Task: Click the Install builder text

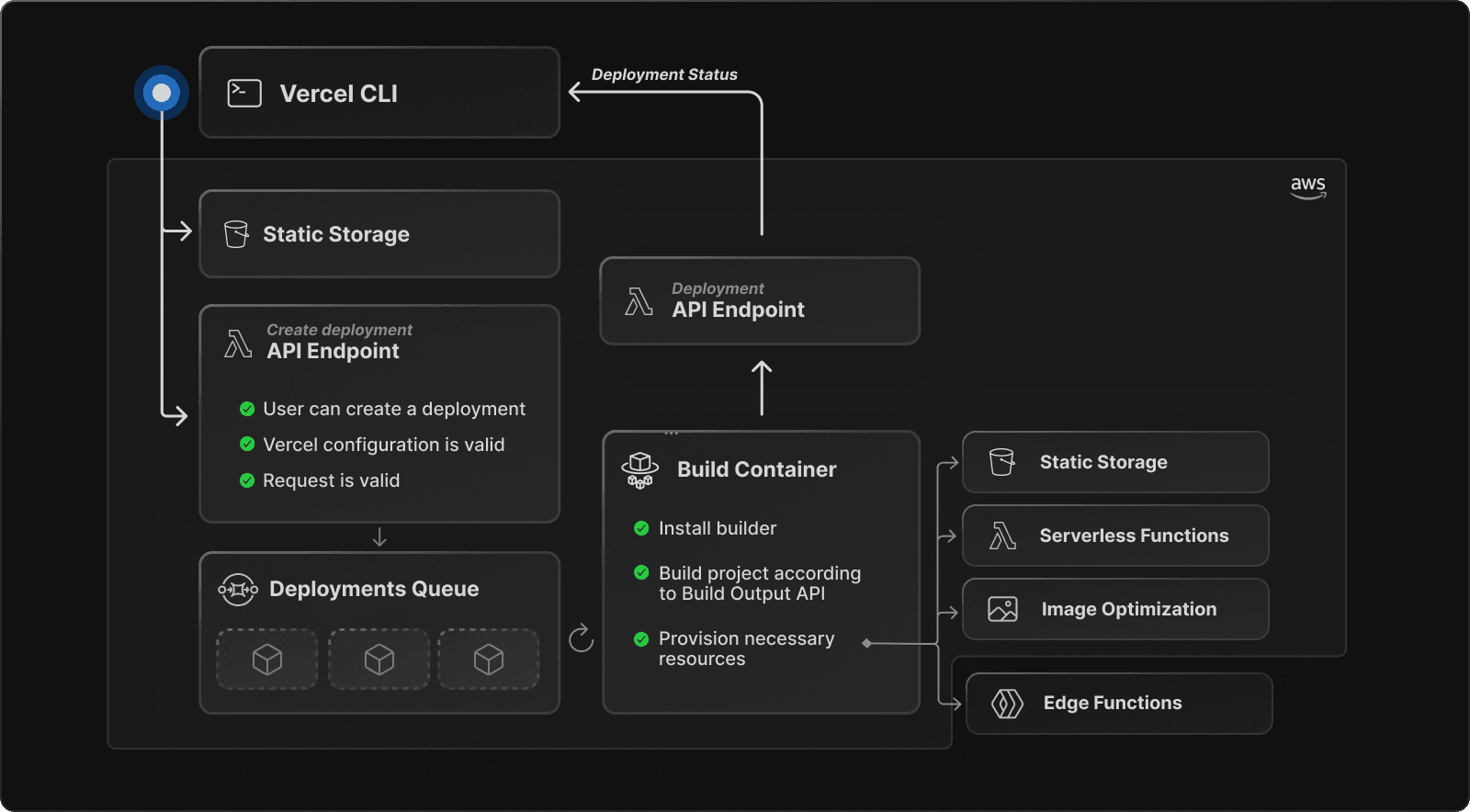Action: click(718, 528)
